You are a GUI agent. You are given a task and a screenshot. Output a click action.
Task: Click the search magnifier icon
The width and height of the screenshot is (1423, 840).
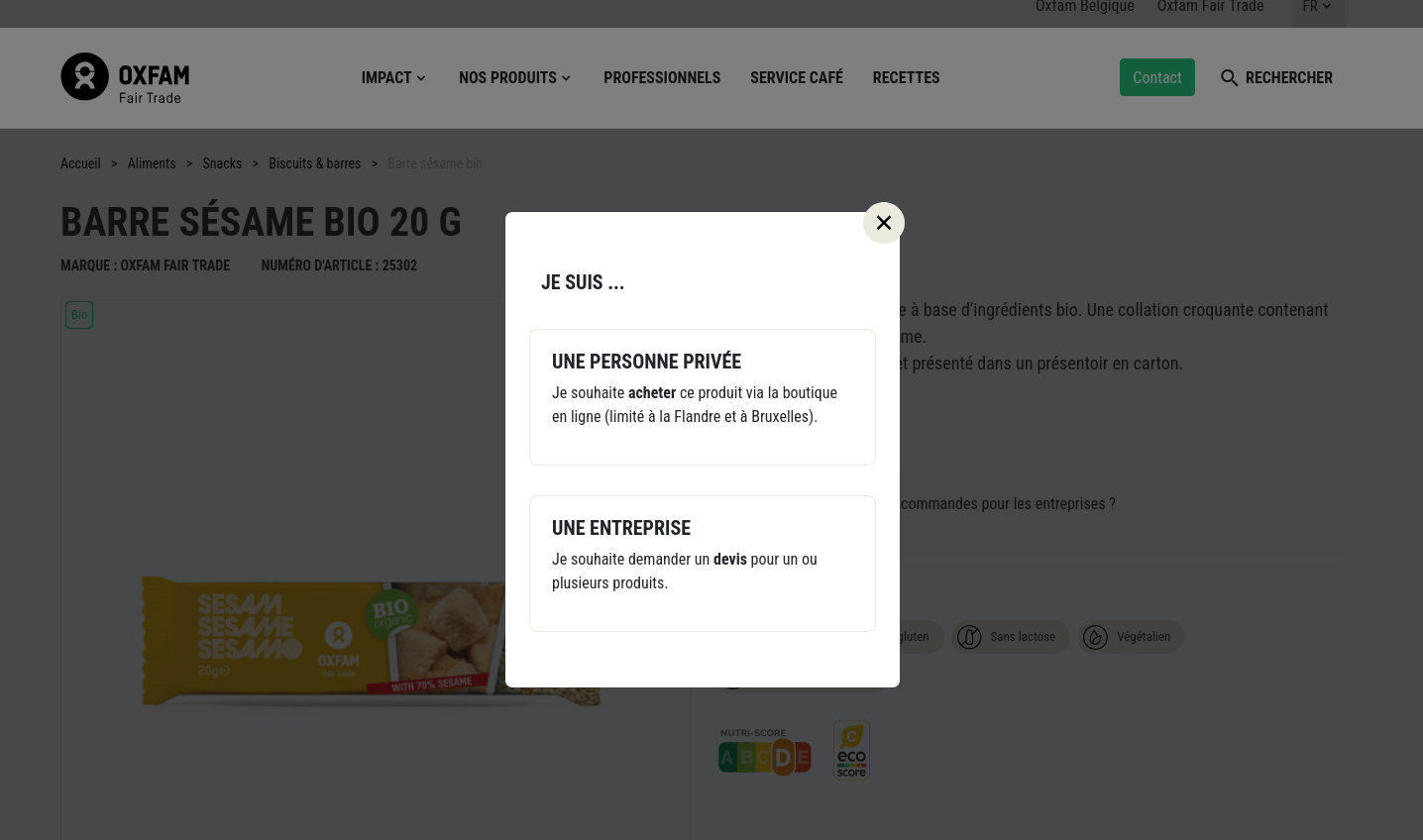(1229, 78)
